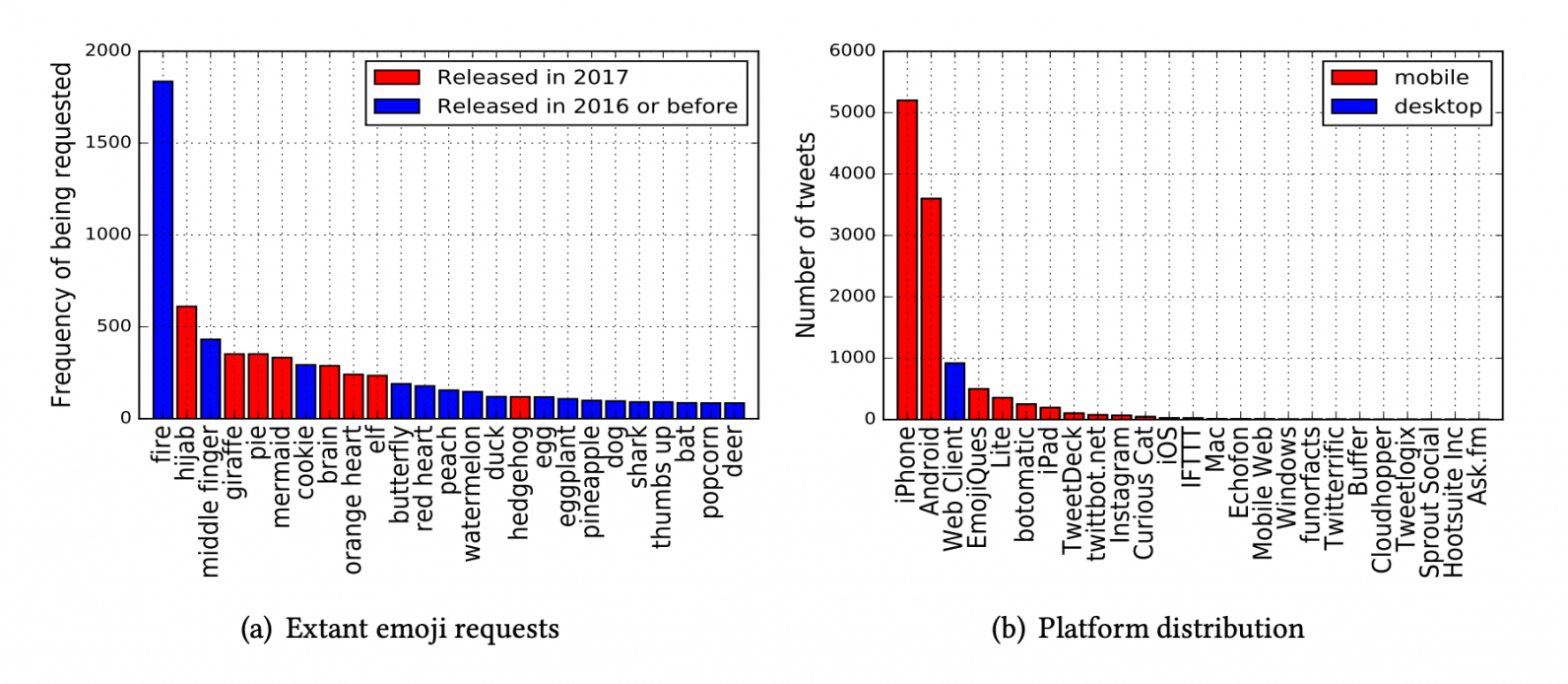Click the 'Frequency of being requested' axis label
Image resolution: width=1568 pixels, height=684 pixels.
61,235
